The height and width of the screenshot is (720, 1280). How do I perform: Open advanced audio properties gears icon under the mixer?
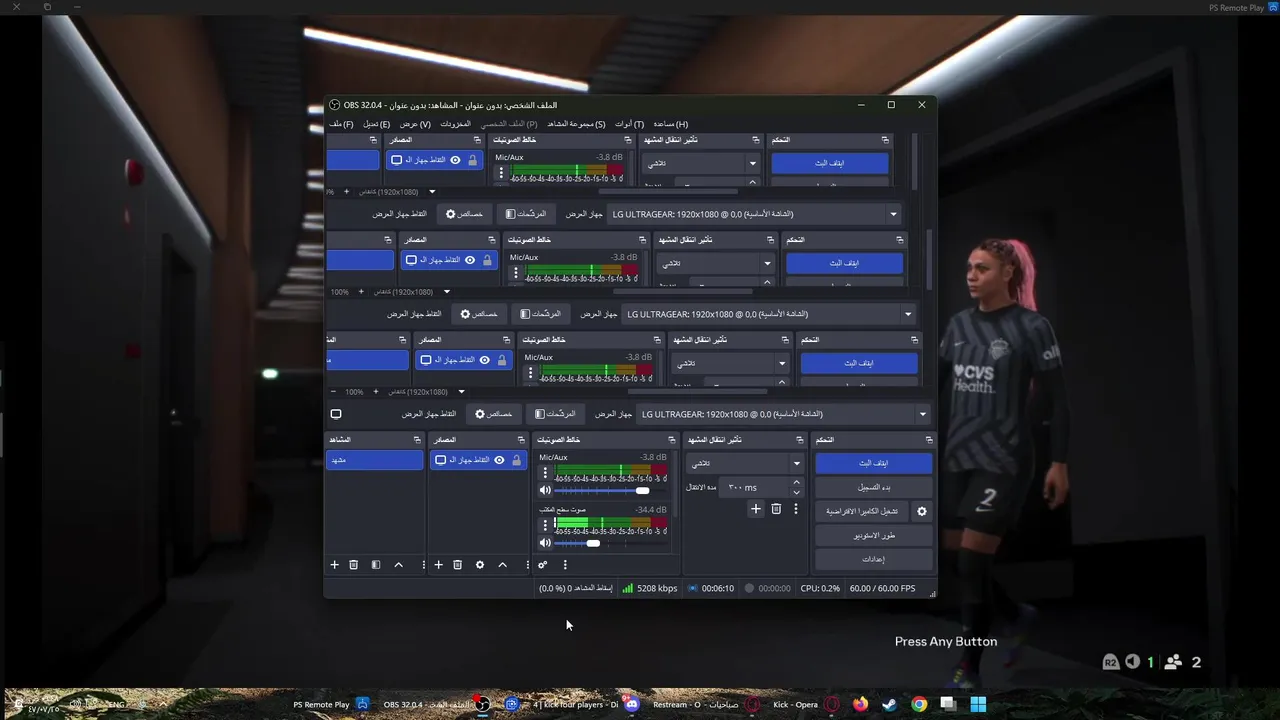(543, 565)
